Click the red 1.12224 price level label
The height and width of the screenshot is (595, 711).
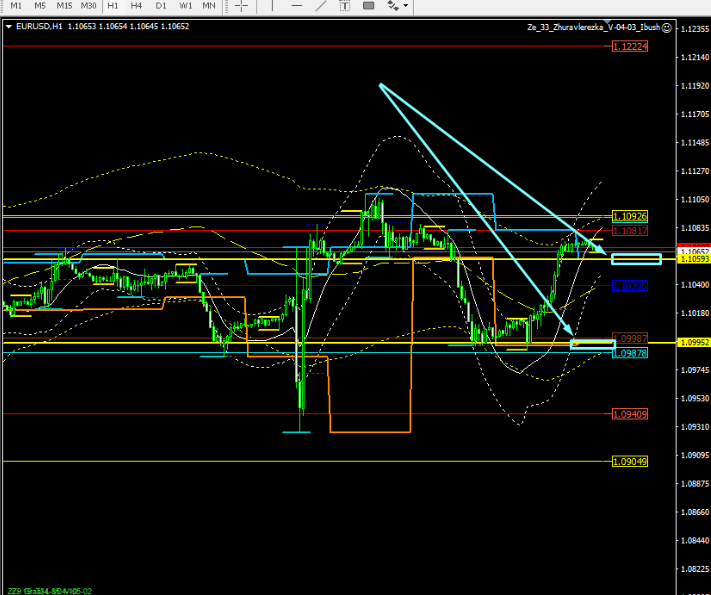629,47
